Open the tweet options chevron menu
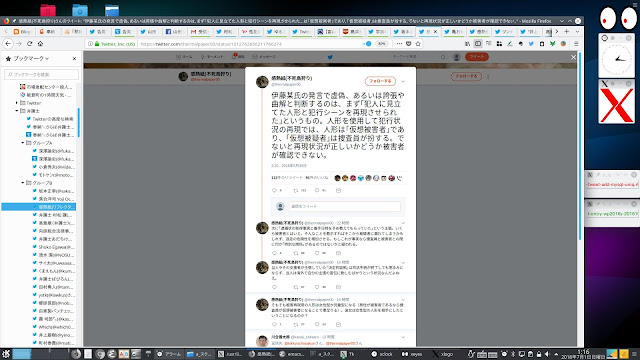 click(x=403, y=81)
